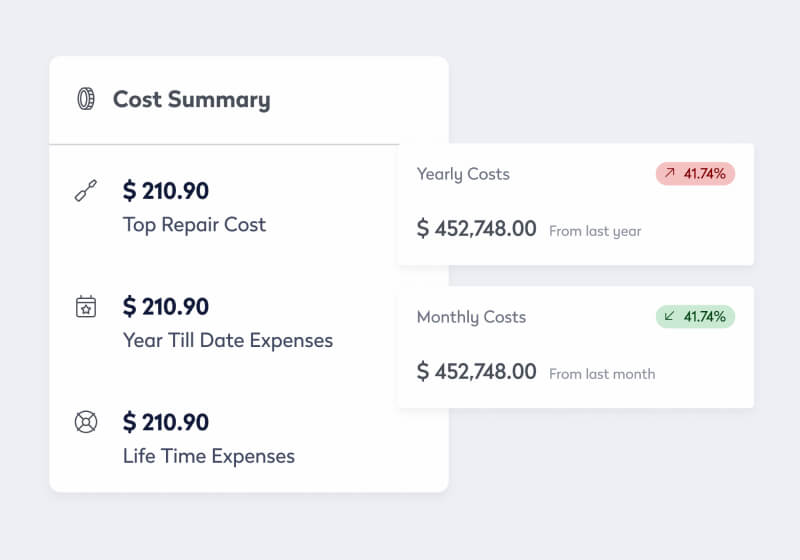Click the yearly $ 452,748.00 amount
This screenshot has width=800, height=560.
(477, 228)
